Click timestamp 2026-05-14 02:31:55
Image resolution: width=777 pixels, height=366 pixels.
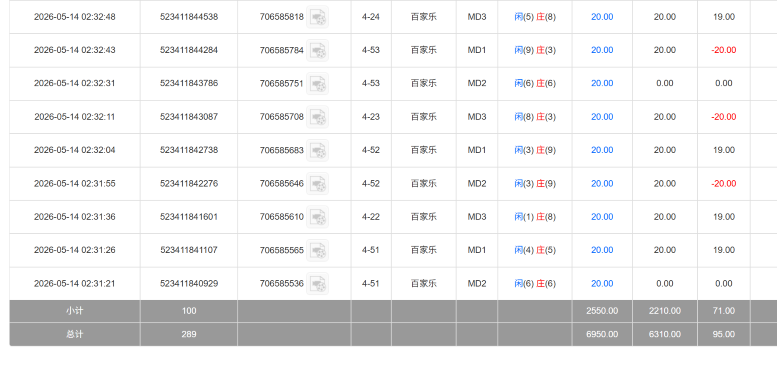pos(74,183)
